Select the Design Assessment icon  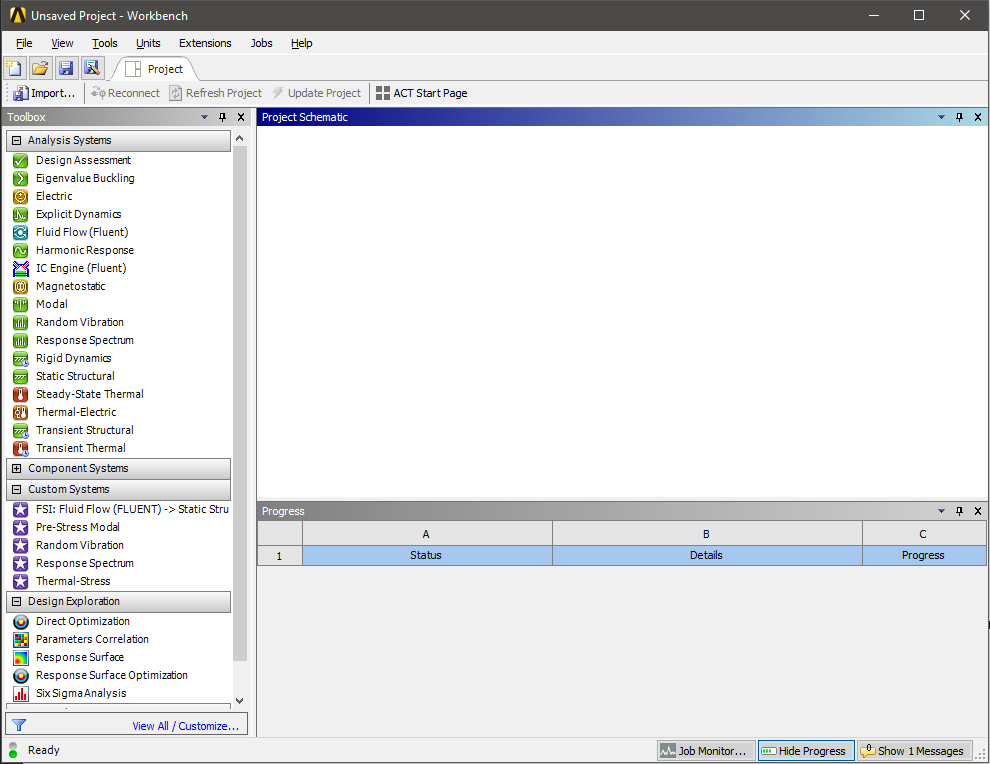click(x=21, y=160)
